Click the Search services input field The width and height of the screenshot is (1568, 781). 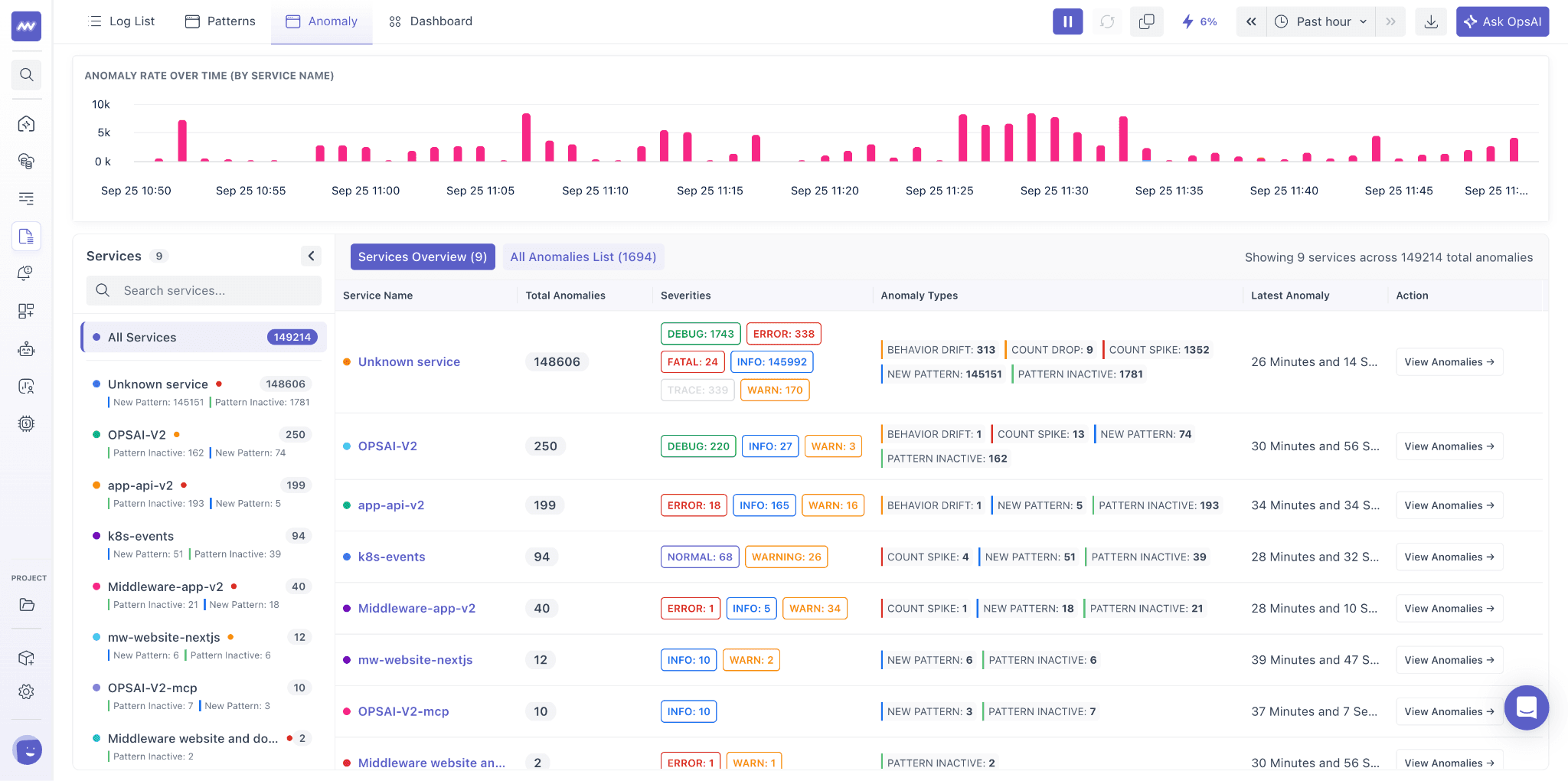pyautogui.click(x=204, y=291)
